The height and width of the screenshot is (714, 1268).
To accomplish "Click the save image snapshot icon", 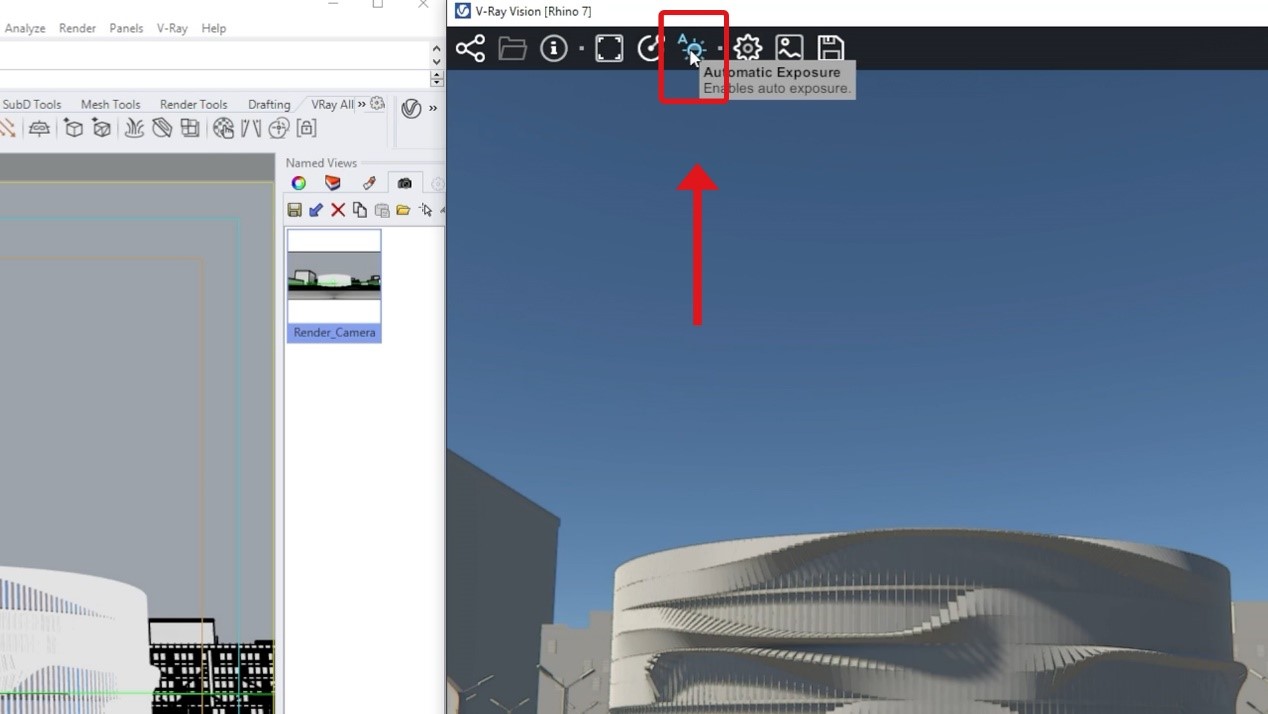I will 789,48.
